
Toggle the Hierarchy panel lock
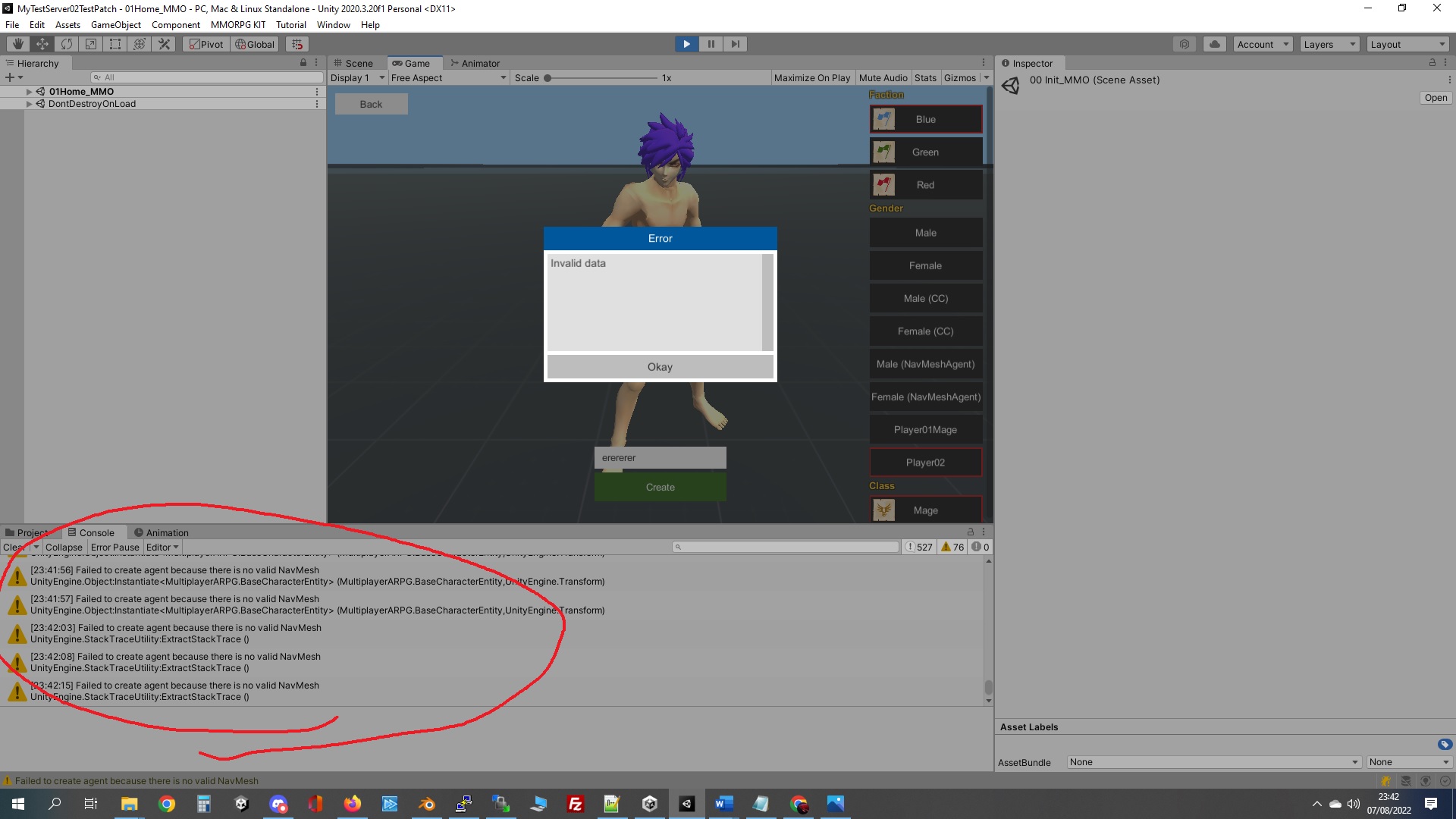303,63
